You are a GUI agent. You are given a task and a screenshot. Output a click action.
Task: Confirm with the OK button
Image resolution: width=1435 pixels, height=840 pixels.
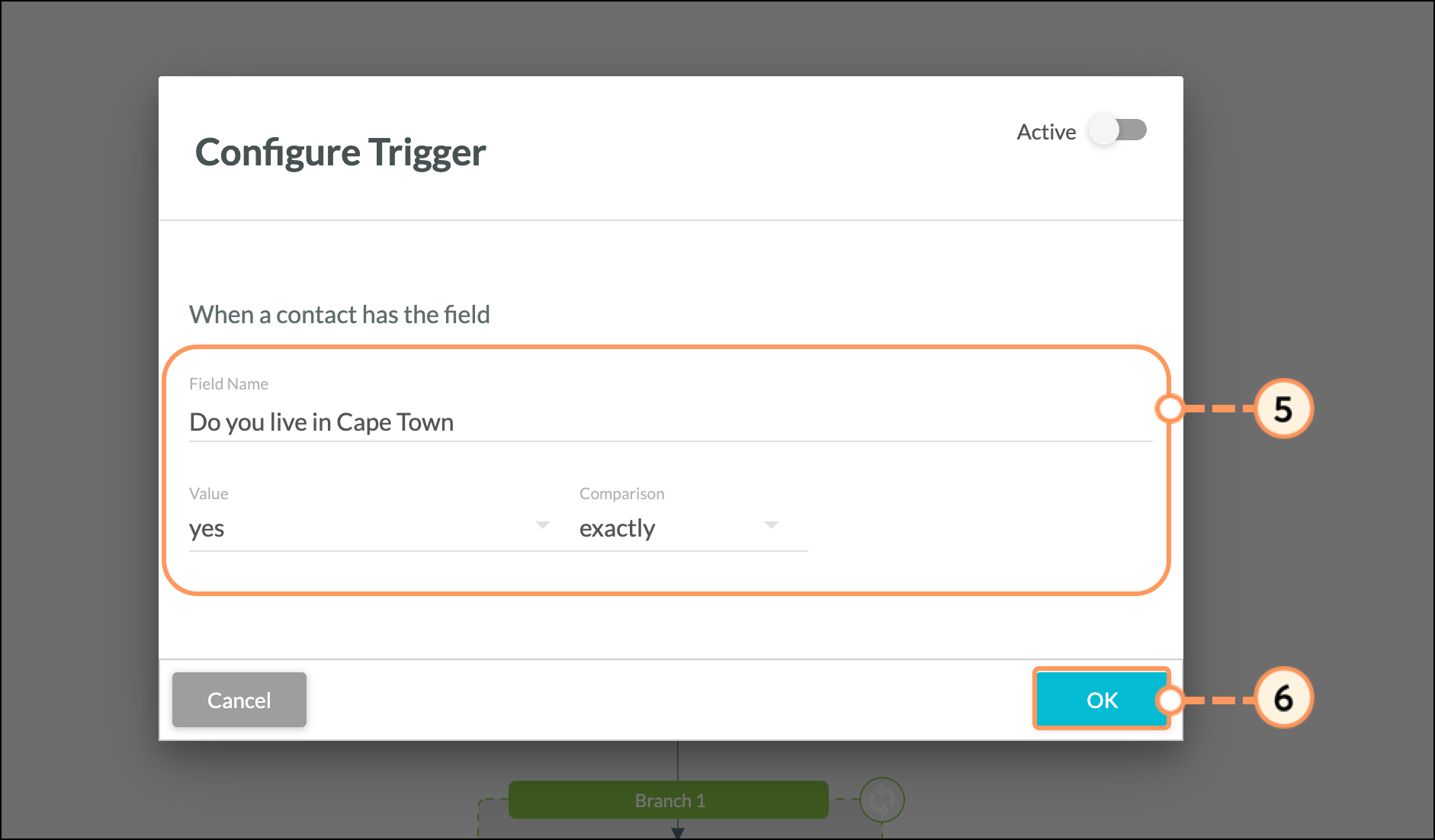point(1101,700)
